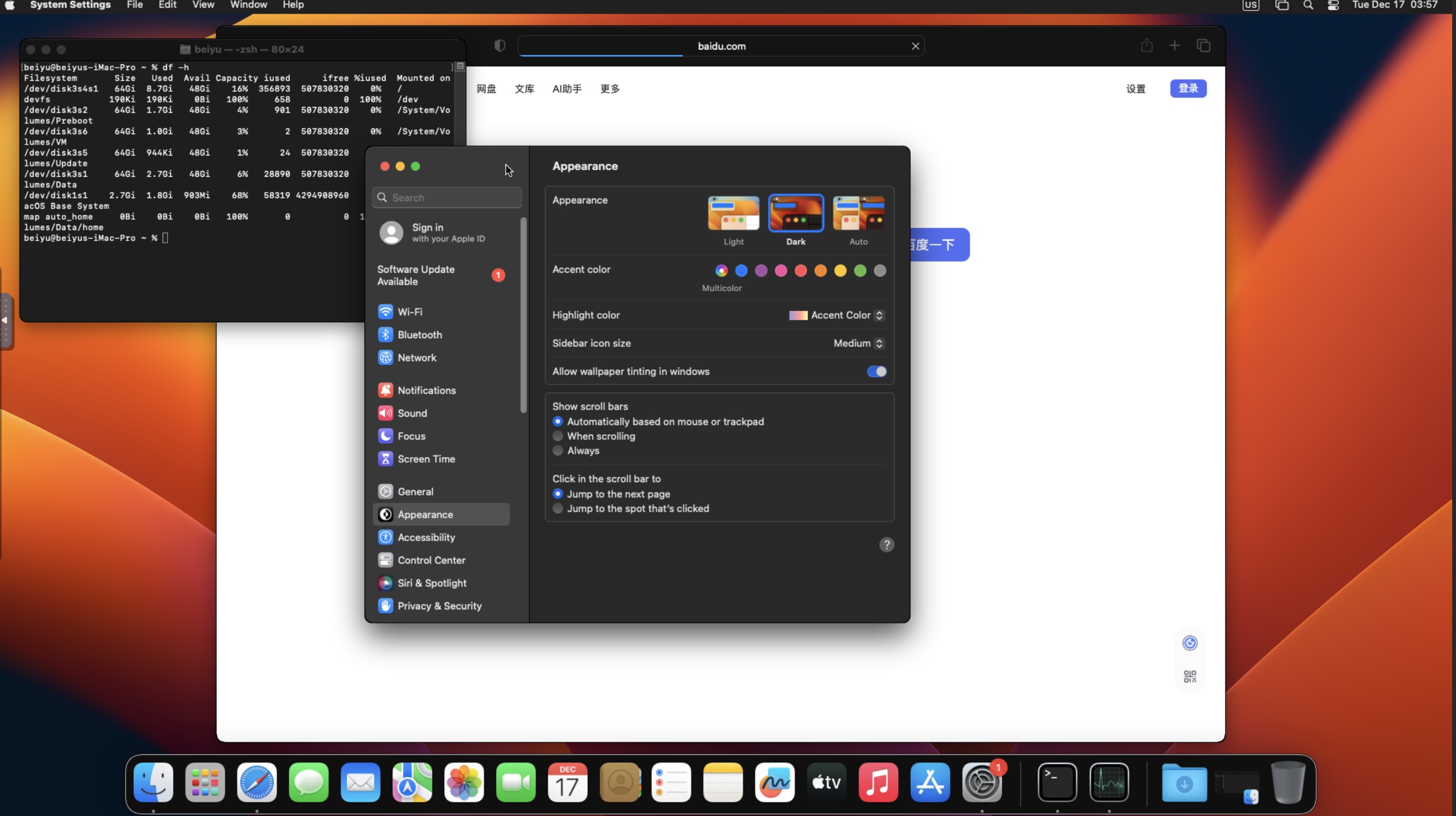Select Always show scroll bars
Screen dimensions: 1456x816
[557, 451]
